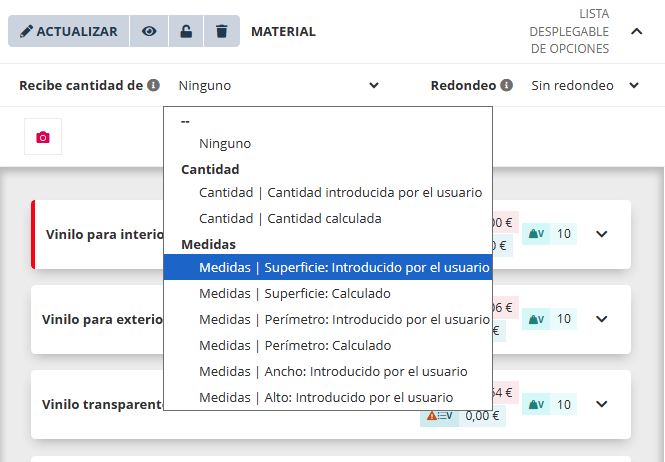Click the red camera photo icon
Screen dimensions: 665x462
point(43,137)
